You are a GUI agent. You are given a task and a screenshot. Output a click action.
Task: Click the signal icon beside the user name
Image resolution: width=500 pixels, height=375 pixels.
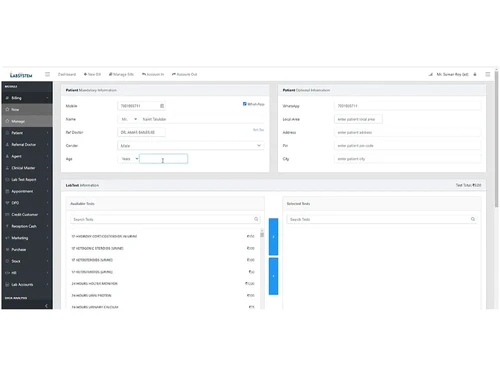[430, 74]
